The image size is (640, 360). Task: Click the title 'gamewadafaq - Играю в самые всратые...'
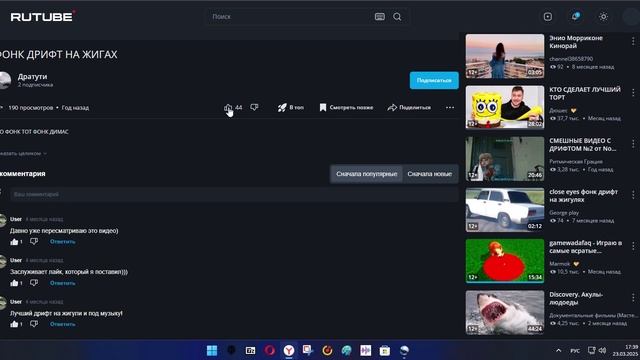[x=585, y=247]
